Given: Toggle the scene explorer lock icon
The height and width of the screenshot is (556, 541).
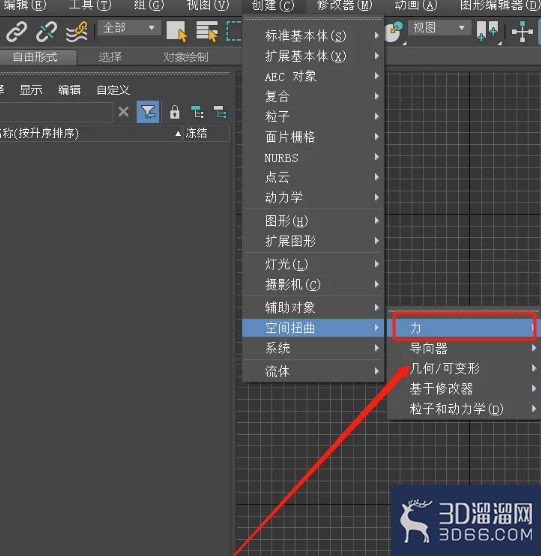Looking at the screenshot, I should [174, 112].
